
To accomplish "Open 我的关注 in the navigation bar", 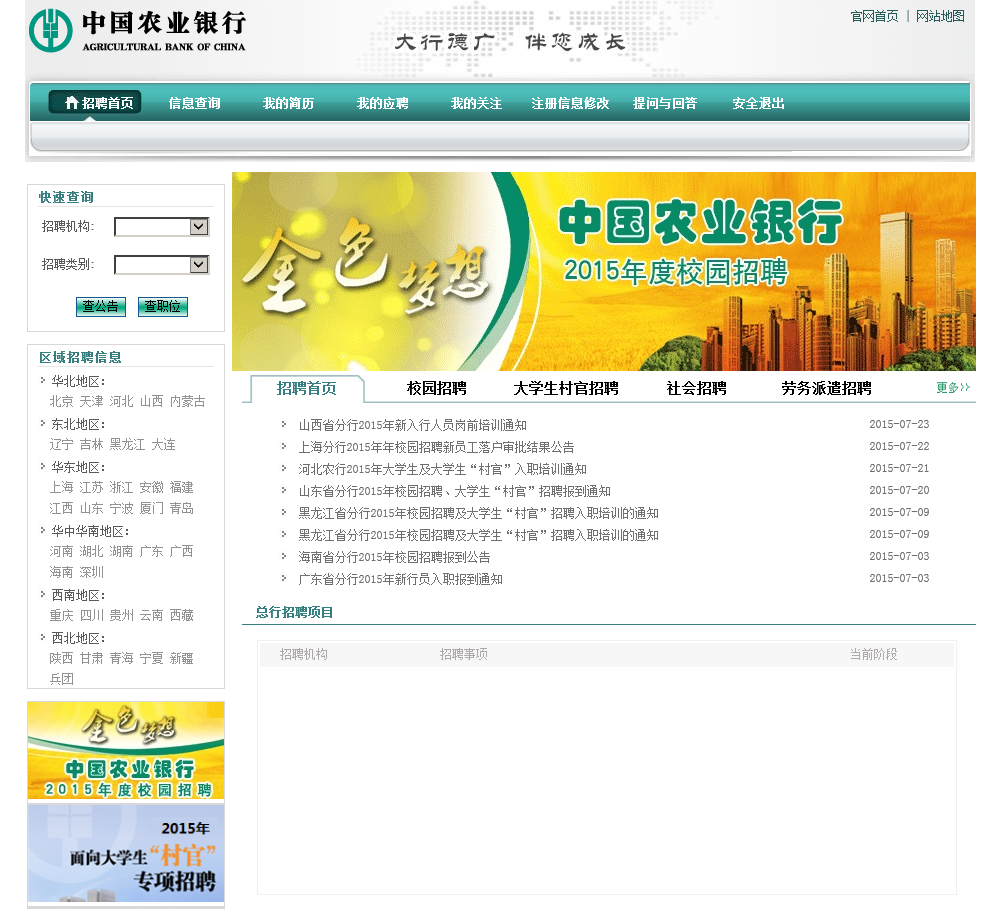I will (476, 103).
